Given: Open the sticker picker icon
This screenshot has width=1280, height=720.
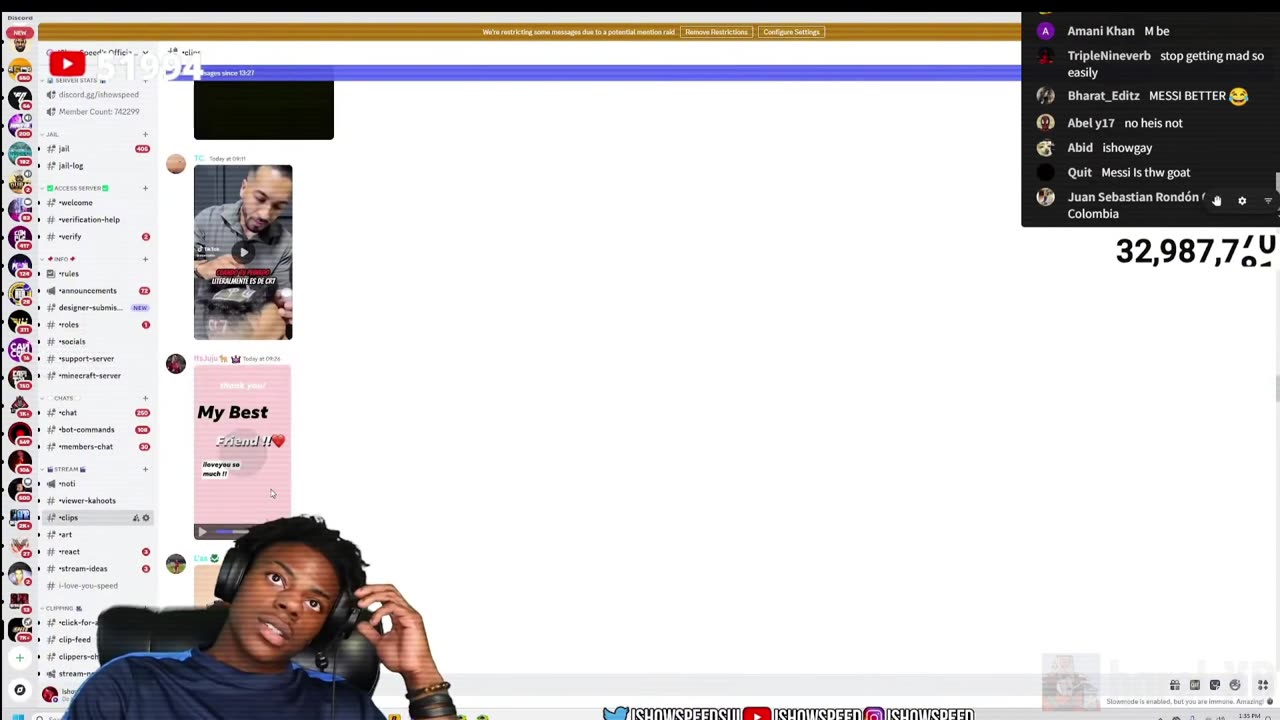Looking at the screenshot, I should click(1215, 685).
